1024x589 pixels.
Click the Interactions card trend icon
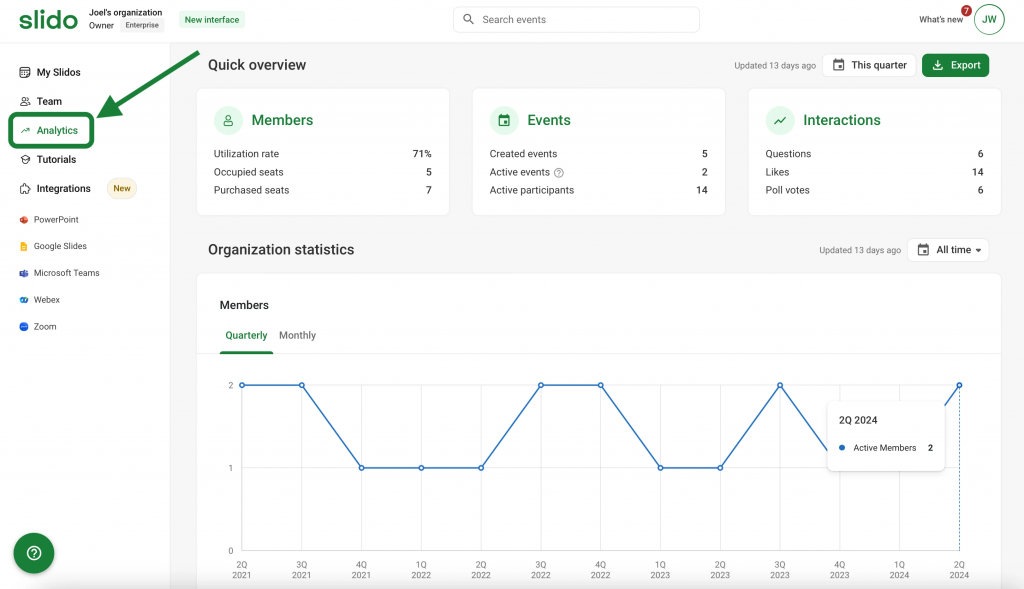[780, 120]
